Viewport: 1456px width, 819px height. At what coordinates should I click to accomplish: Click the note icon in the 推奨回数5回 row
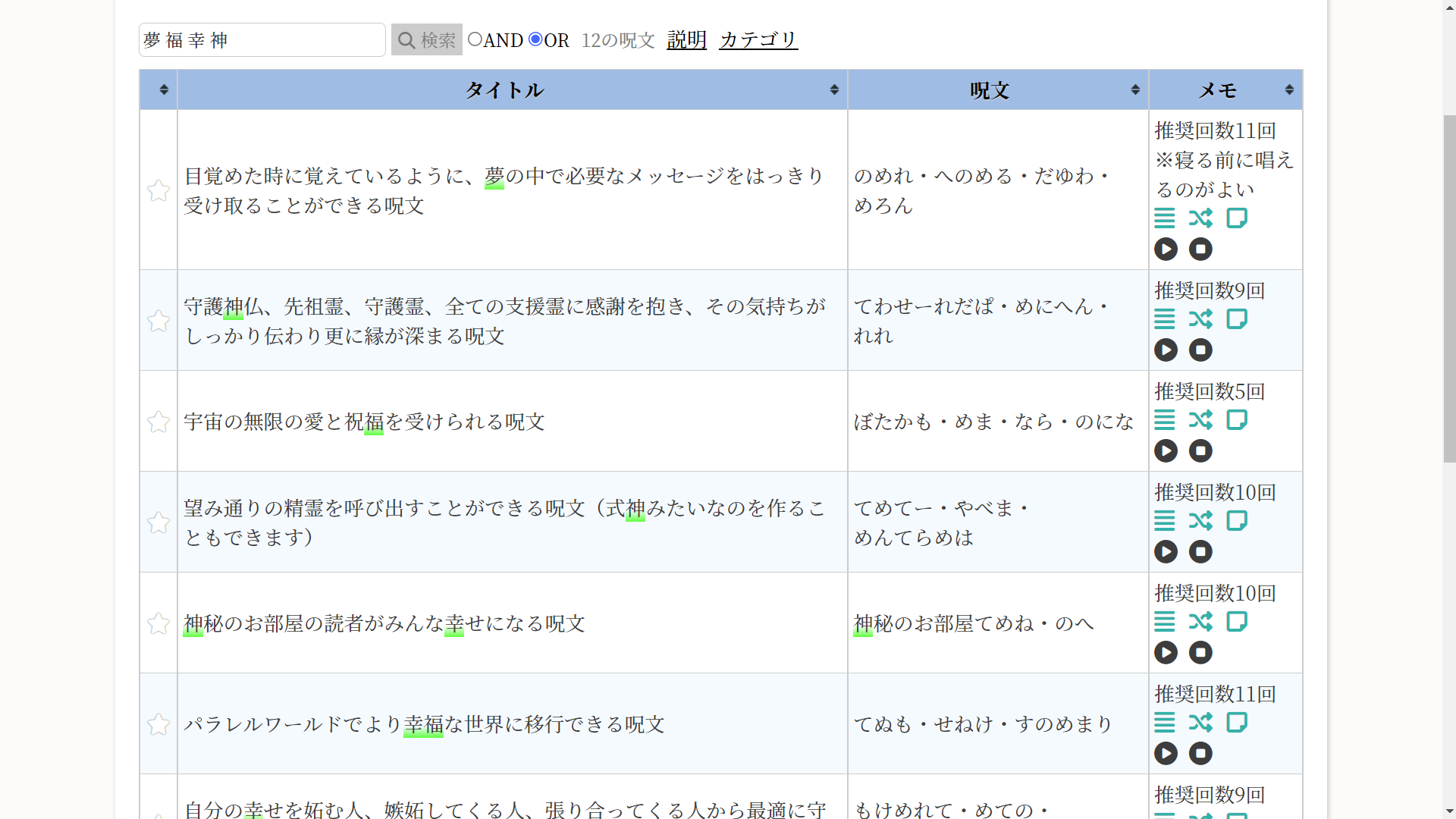pos(1237,420)
